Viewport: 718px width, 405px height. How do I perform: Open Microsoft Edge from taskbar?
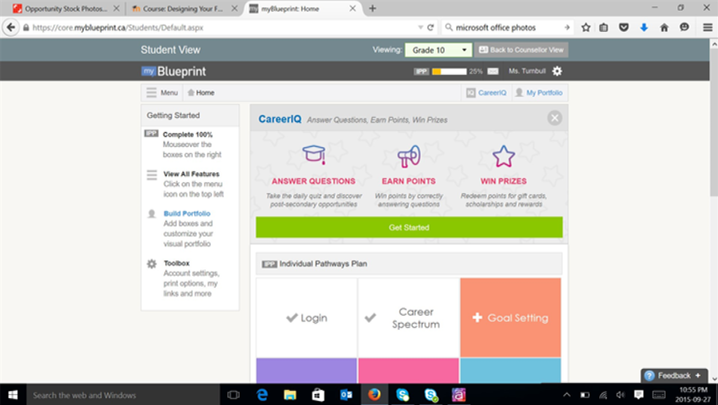pyautogui.click(x=262, y=394)
